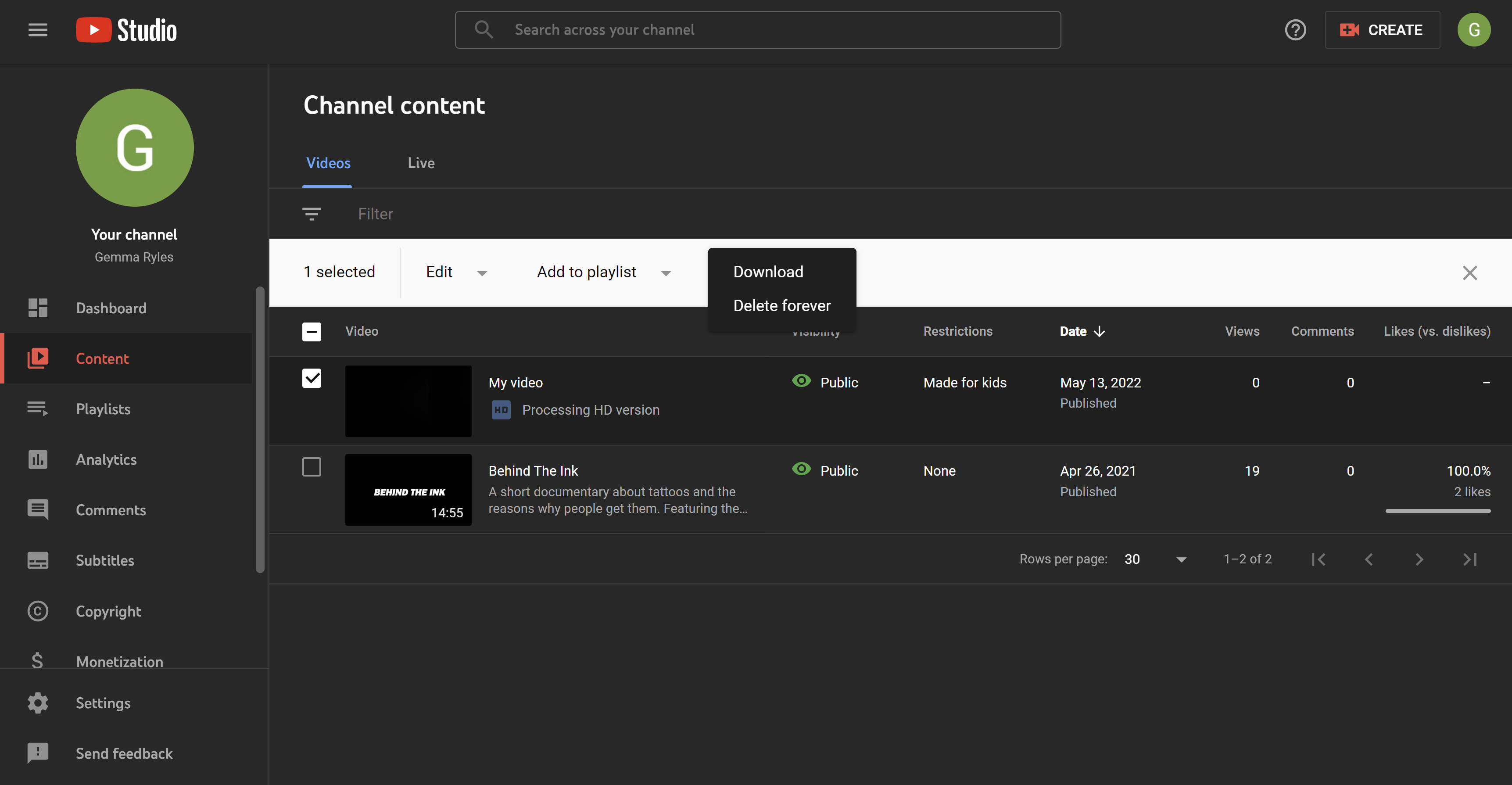
Task: Click the search magnifier icon
Action: (484, 29)
